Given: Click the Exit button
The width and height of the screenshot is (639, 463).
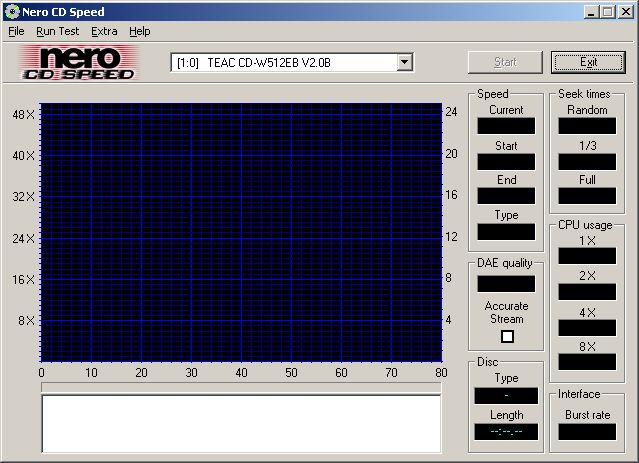Looking at the screenshot, I should point(588,62).
